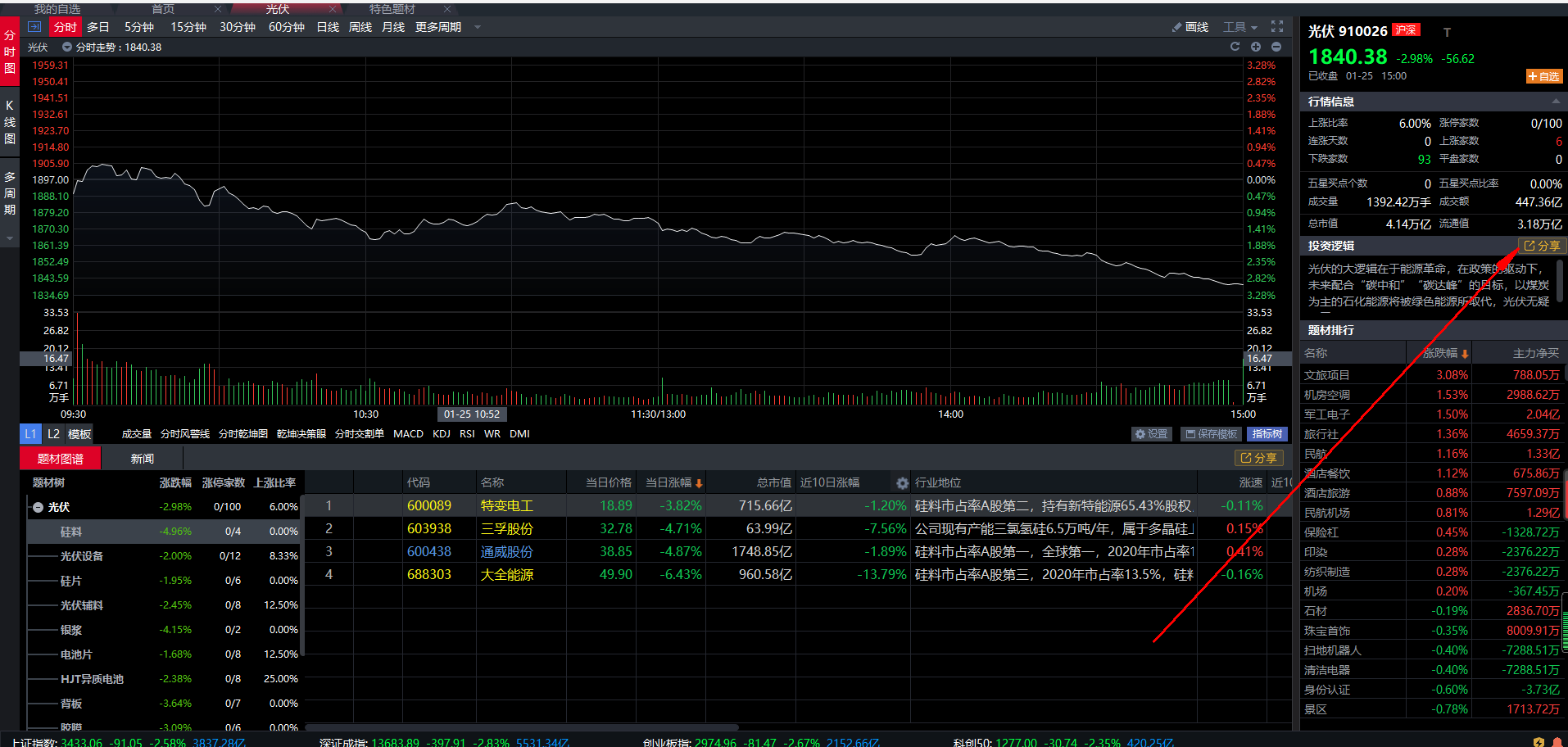Image resolution: width=1568 pixels, height=747 pixels.
Task: Click the 沪深 market tag
Action: (x=1406, y=30)
